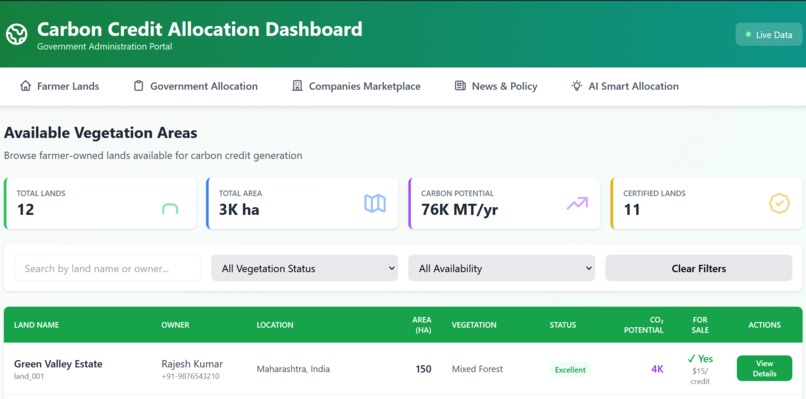Image resolution: width=806 pixels, height=399 pixels.
Task: Open the All Availability dropdown
Action: [502, 268]
